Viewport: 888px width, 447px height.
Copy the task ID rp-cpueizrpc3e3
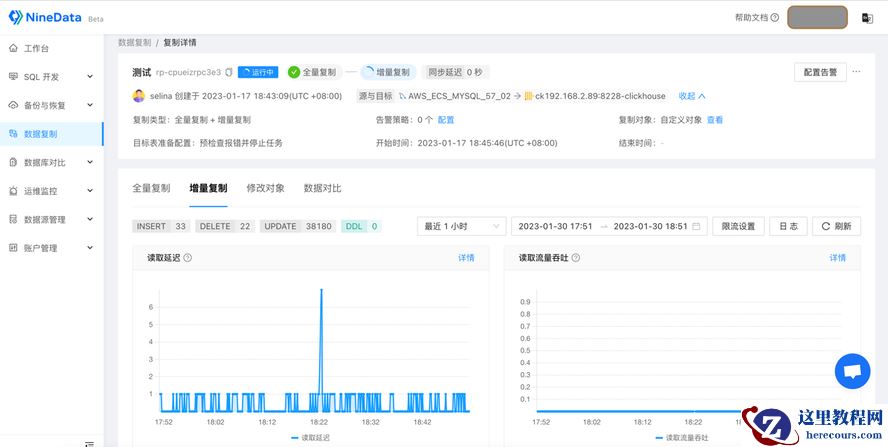click(x=229, y=72)
